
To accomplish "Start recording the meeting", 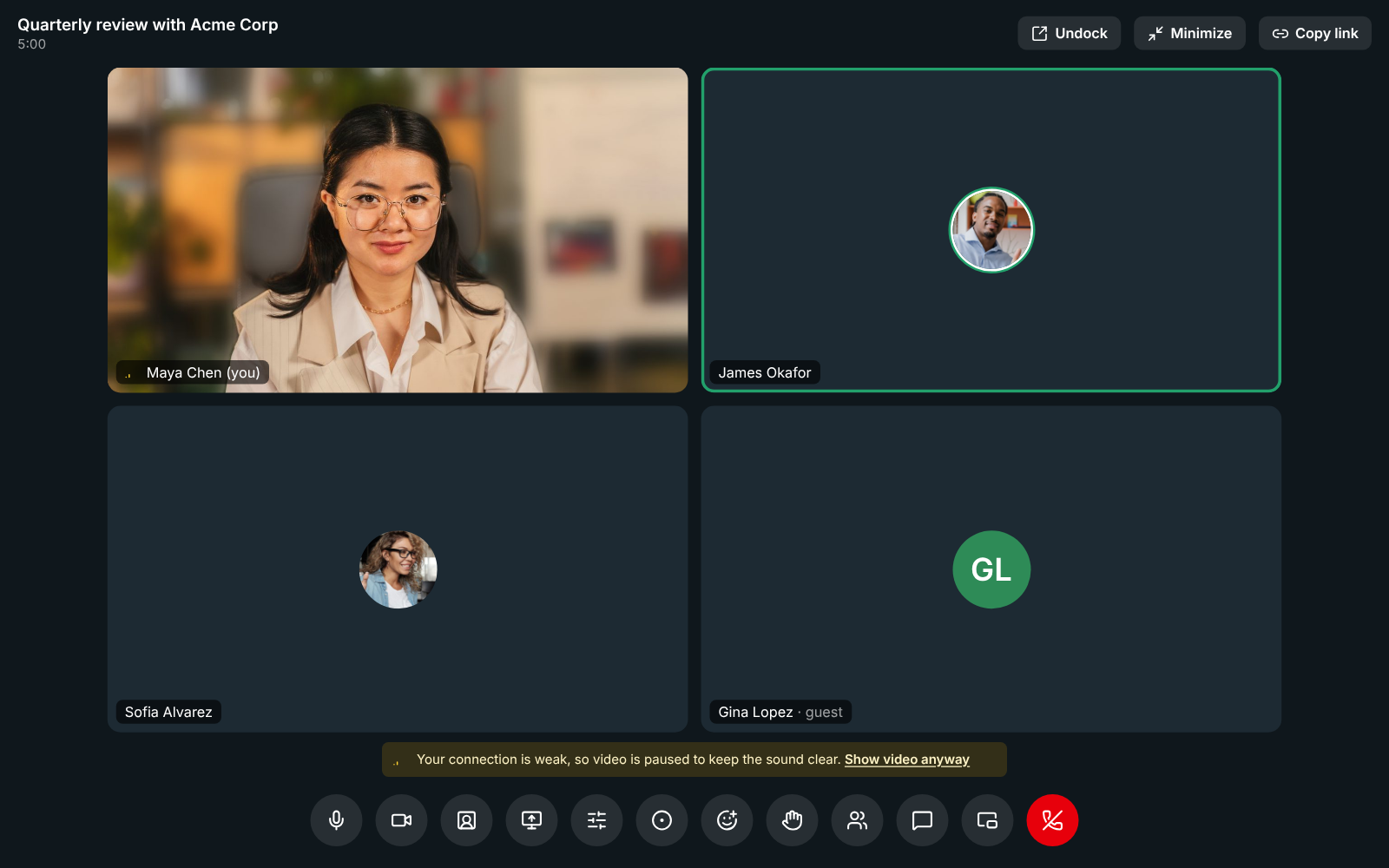I will pyautogui.click(x=662, y=820).
